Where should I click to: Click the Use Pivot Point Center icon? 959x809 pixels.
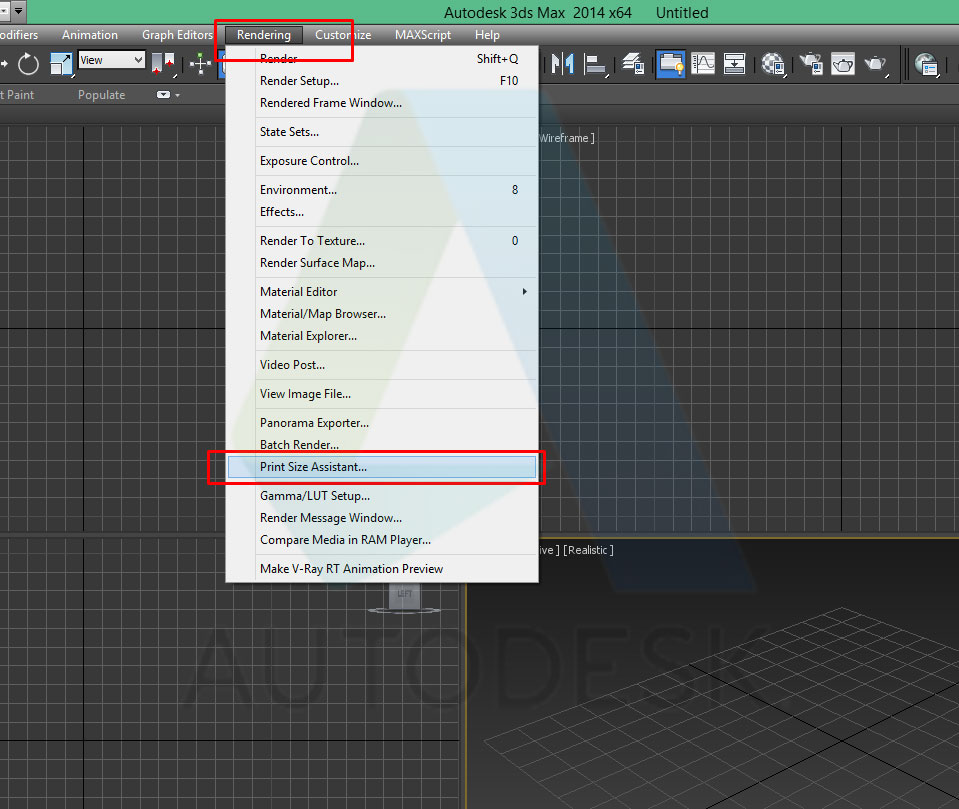click(163, 64)
